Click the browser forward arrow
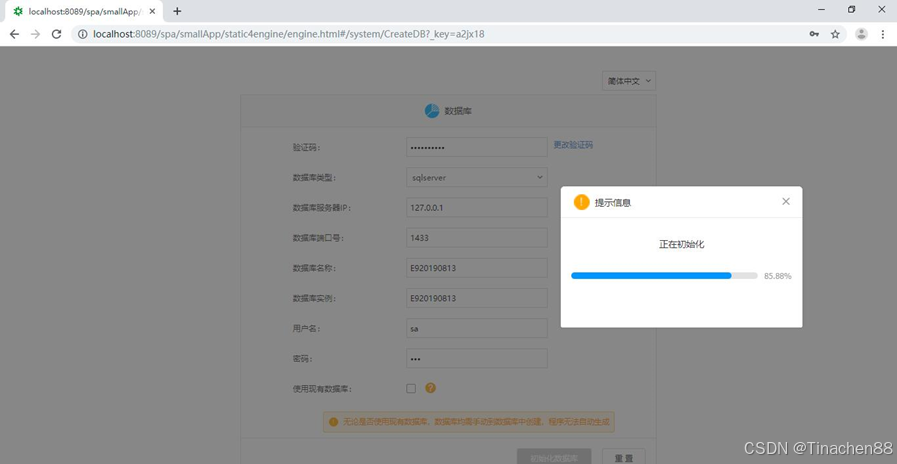This screenshot has height=464, width=897. pyautogui.click(x=35, y=34)
